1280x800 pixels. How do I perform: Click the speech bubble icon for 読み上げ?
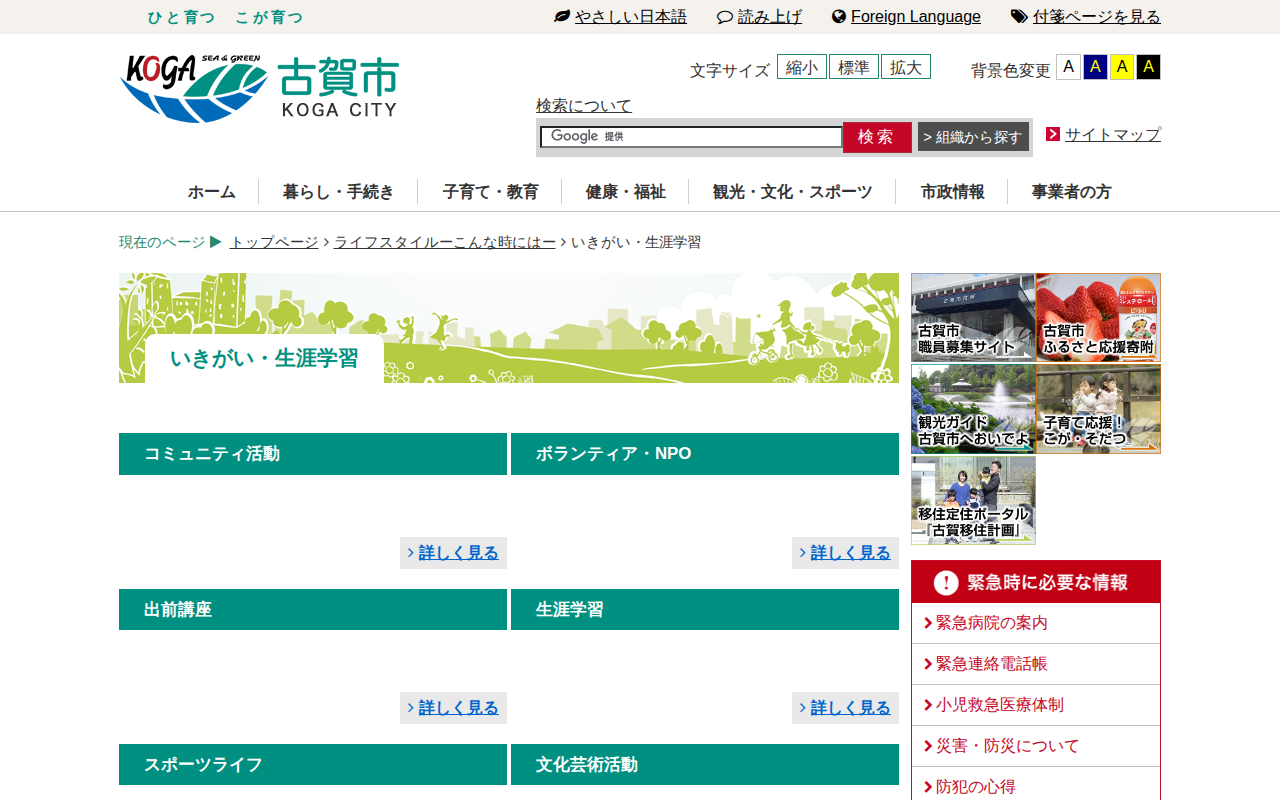[x=725, y=17]
